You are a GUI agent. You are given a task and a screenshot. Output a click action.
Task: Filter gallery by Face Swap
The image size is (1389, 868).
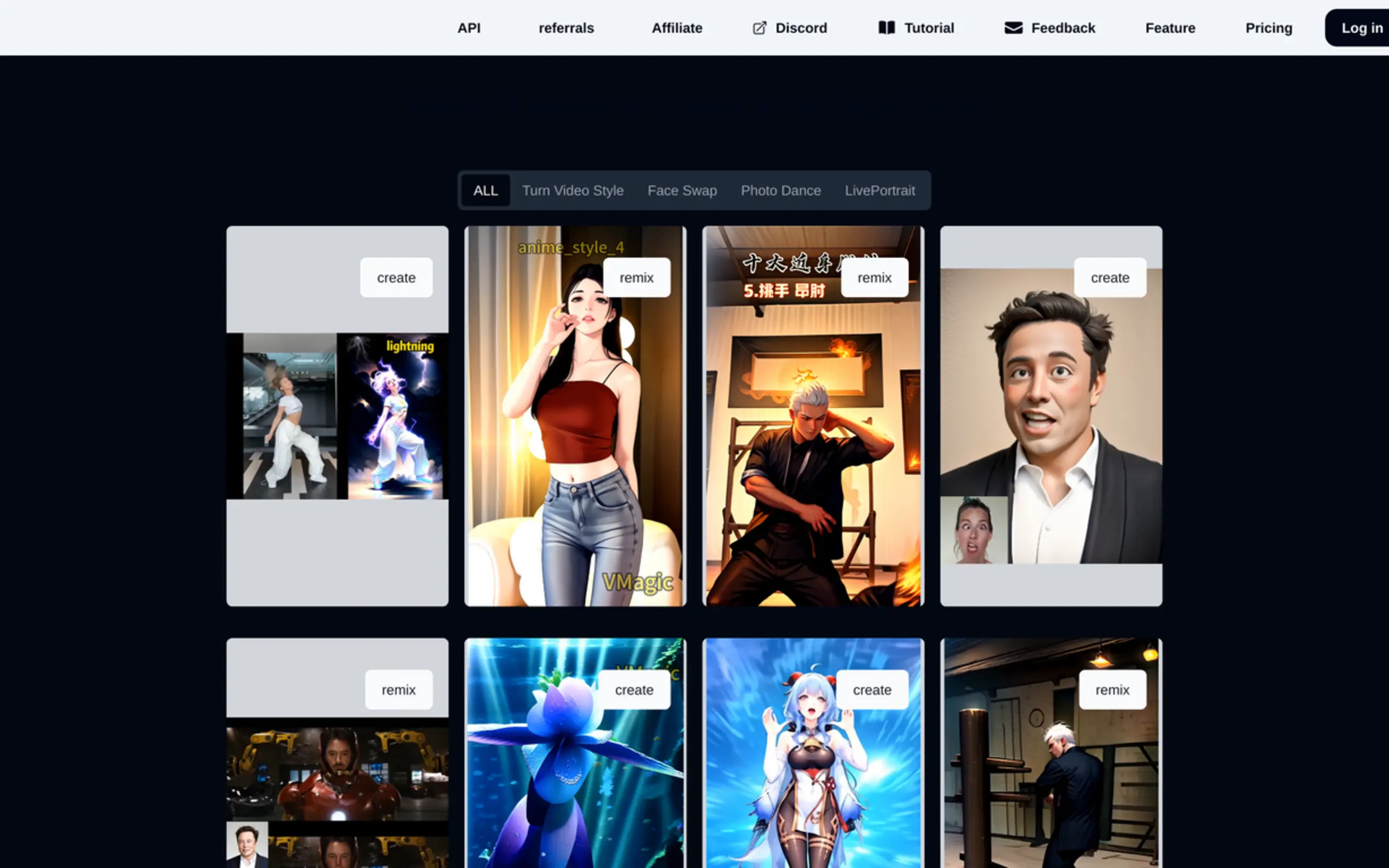point(681,191)
